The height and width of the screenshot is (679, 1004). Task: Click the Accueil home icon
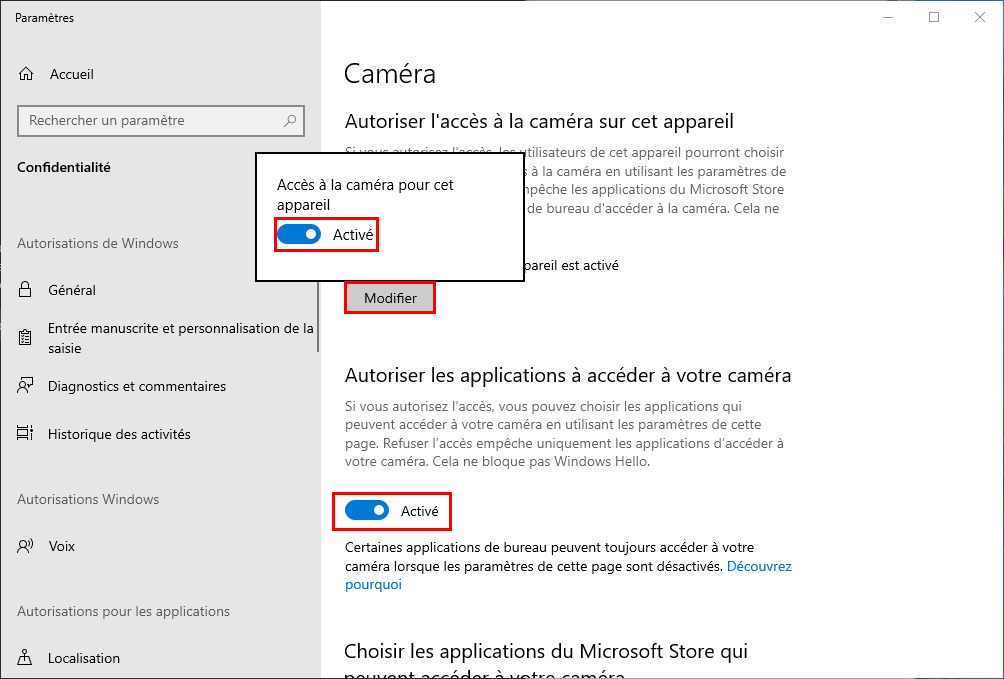[x=26, y=74]
